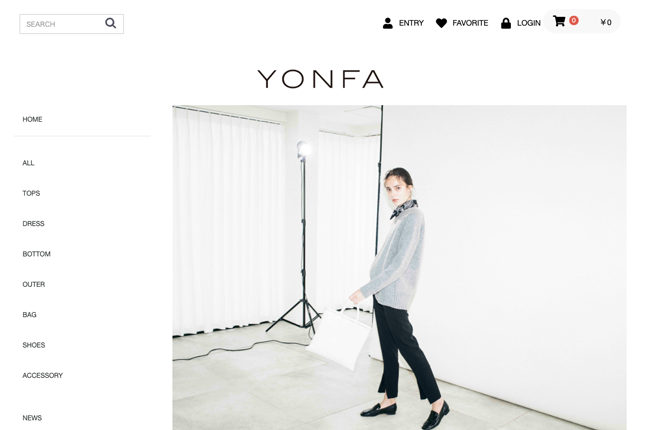Select BOTTOM in the sidebar
Screen dimensions: 660x430
coord(37,254)
